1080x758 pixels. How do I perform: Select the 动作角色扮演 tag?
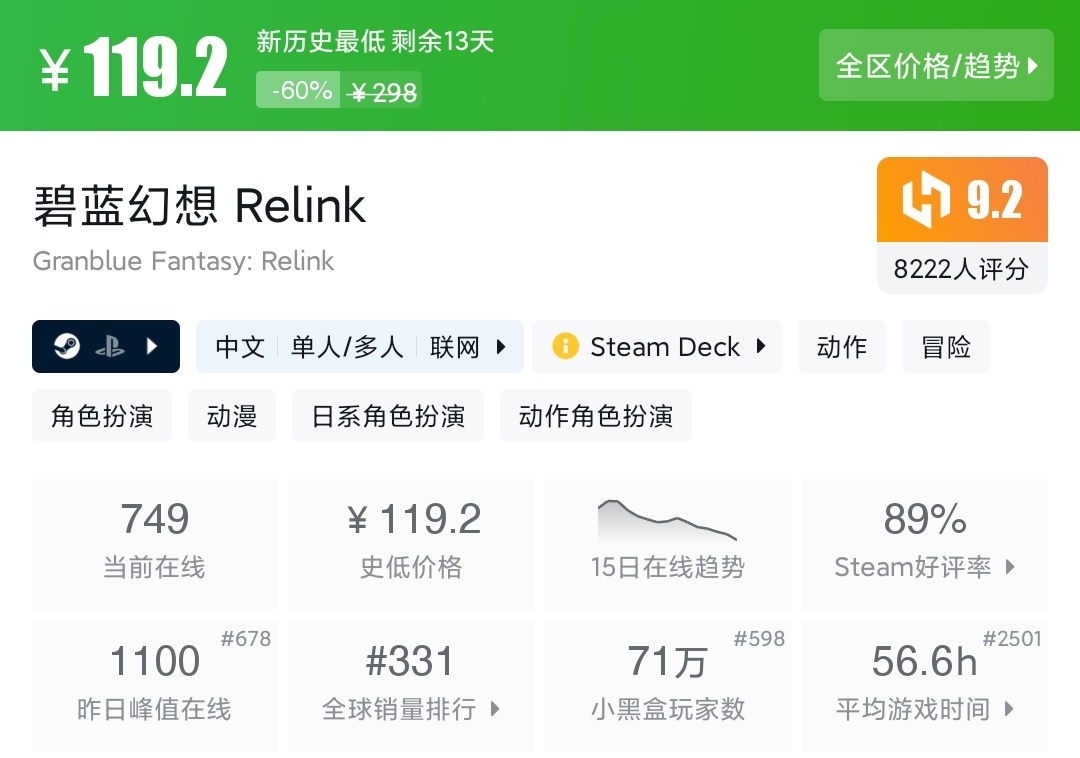tap(595, 416)
